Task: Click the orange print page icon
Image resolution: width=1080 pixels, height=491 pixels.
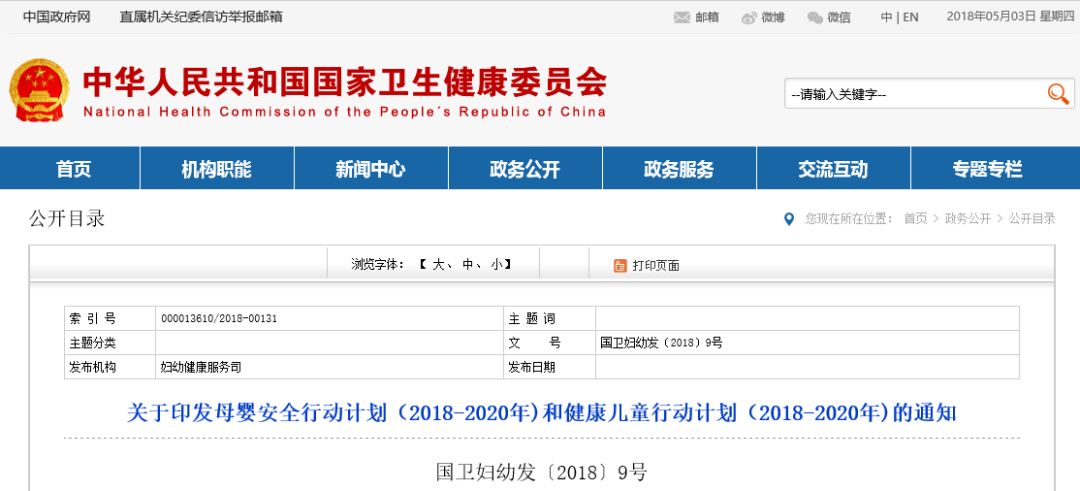Action: point(620,265)
